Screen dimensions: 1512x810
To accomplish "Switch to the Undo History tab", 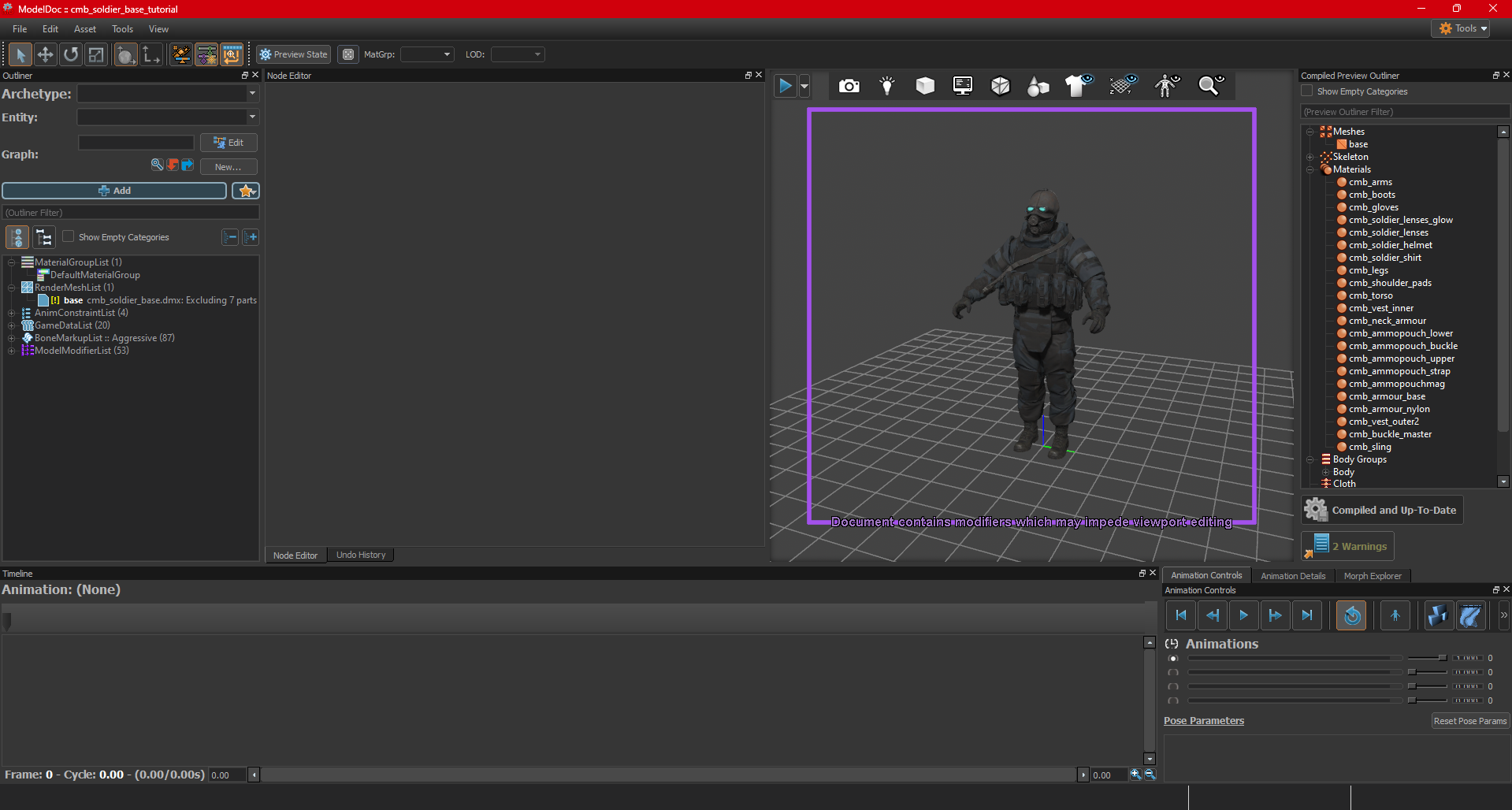I will pos(361,555).
